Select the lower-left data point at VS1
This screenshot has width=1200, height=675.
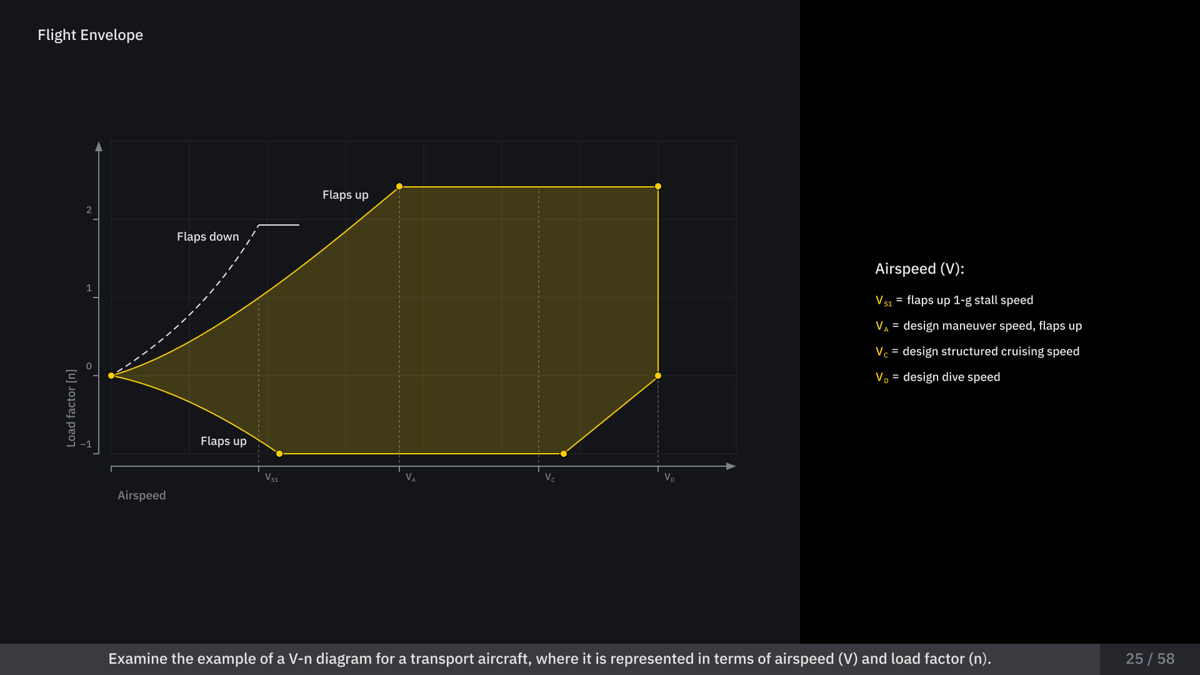(279, 452)
